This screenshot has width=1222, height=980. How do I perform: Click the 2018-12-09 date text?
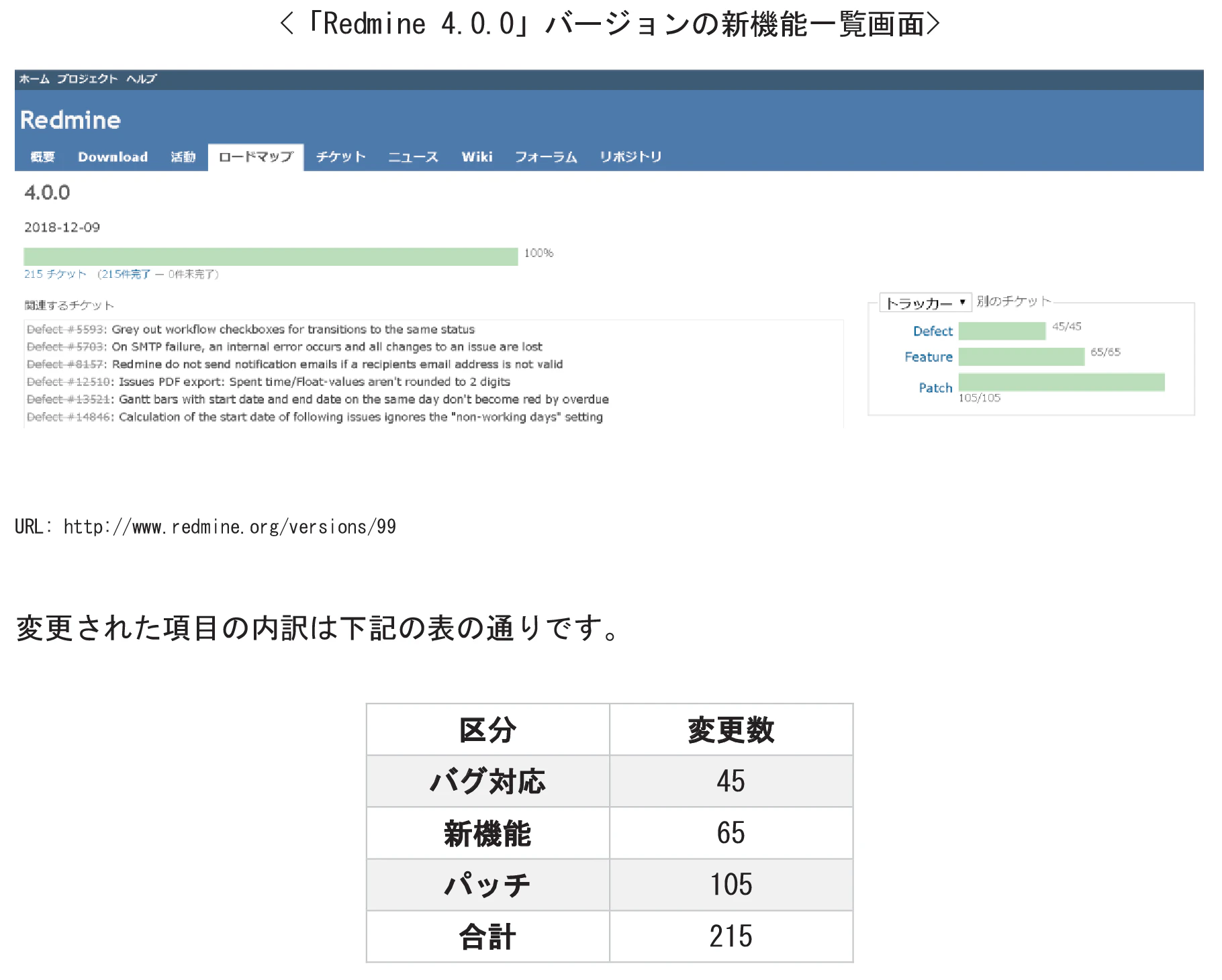pos(62,228)
